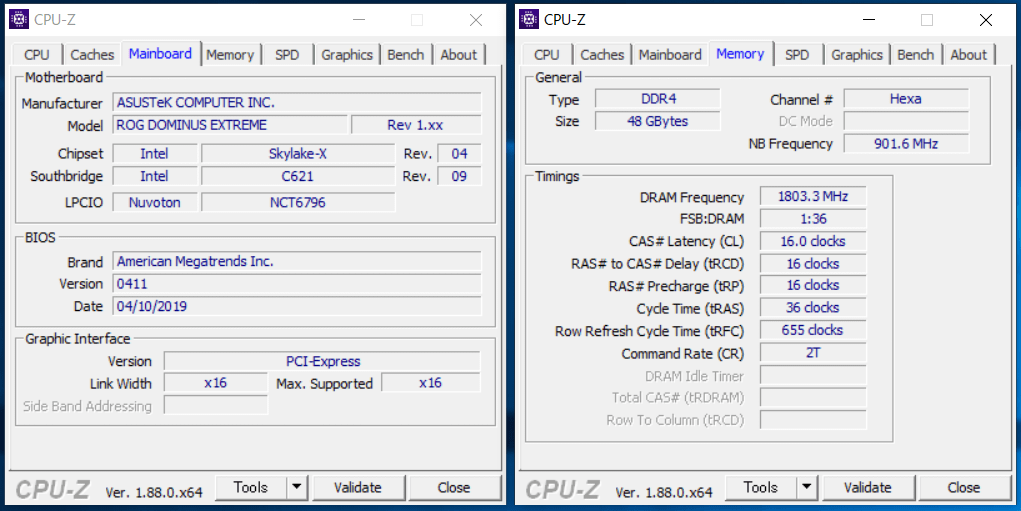The height and width of the screenshot is (511, 1021).
Task: Click LPCIO value NCT6796
Action: pos(298,202)
